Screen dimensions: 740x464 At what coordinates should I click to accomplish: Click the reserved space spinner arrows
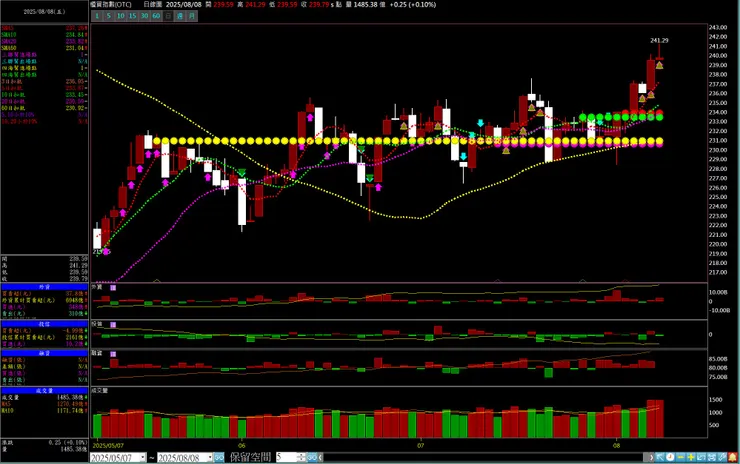[302, 457]
